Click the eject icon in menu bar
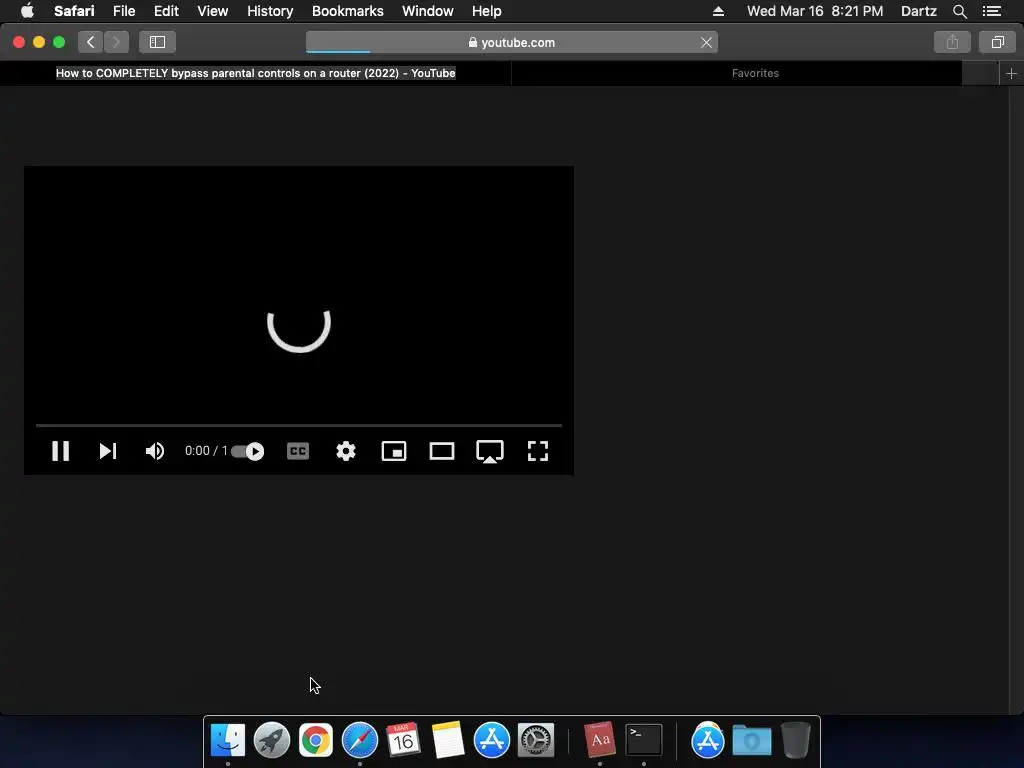The width and height of the screenshot is (1024, 768). click(x=718, y=11)
